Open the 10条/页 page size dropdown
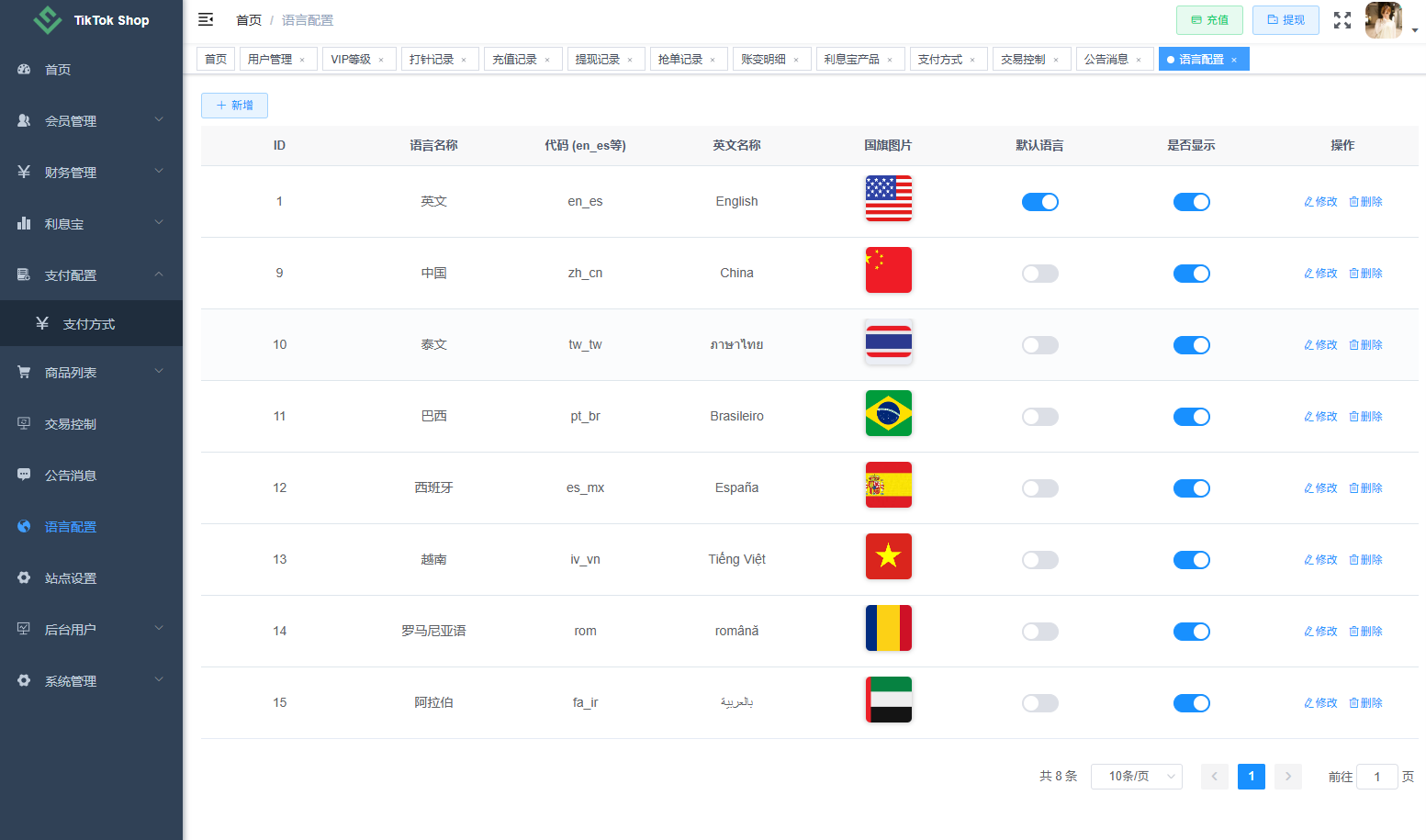Screen dimensions: 1426x840 (1137, 777)
